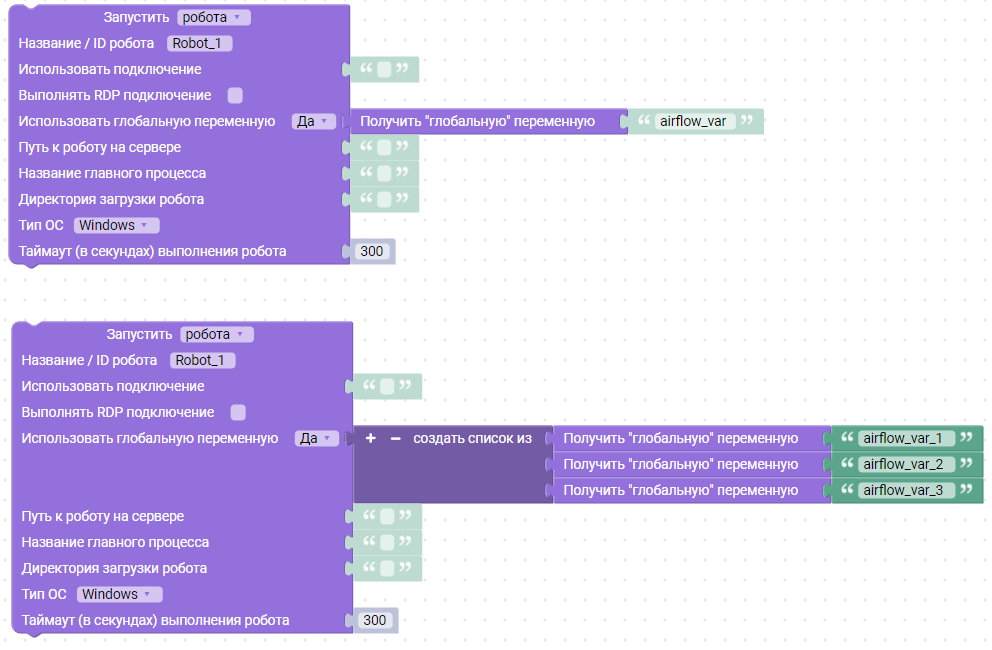992x650 pixels.
Task: Open the 'робота' dropdown in bottom block
Action: [x=216, y=334]
